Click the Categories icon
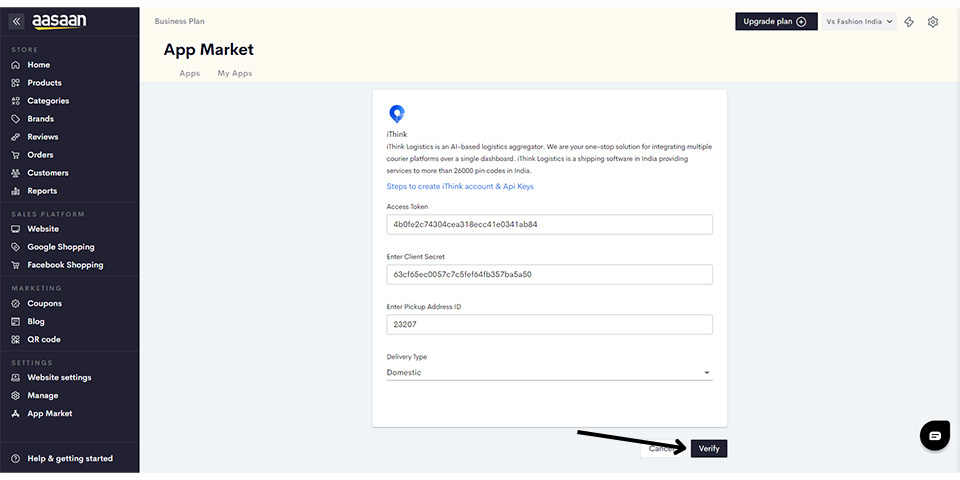The width and height of the screenshot is (960, 480). click(x=16, y=101)
